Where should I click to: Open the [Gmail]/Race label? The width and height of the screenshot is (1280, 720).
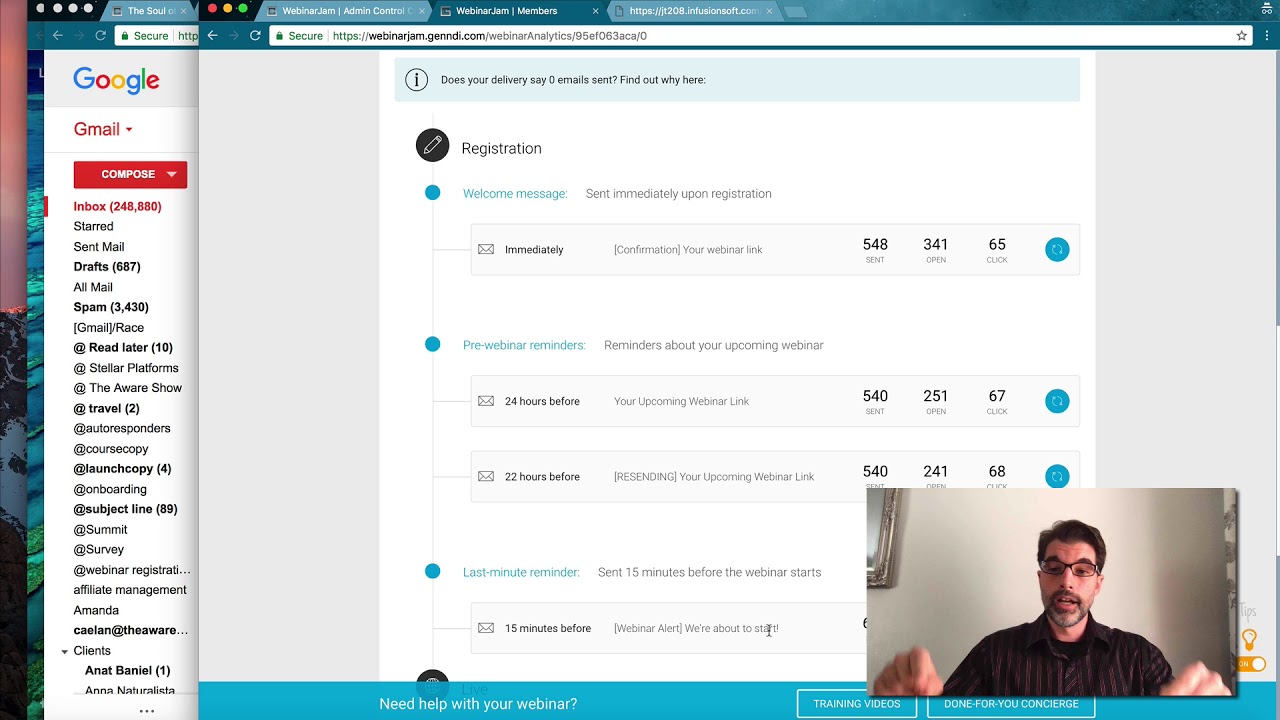[109, 327]
